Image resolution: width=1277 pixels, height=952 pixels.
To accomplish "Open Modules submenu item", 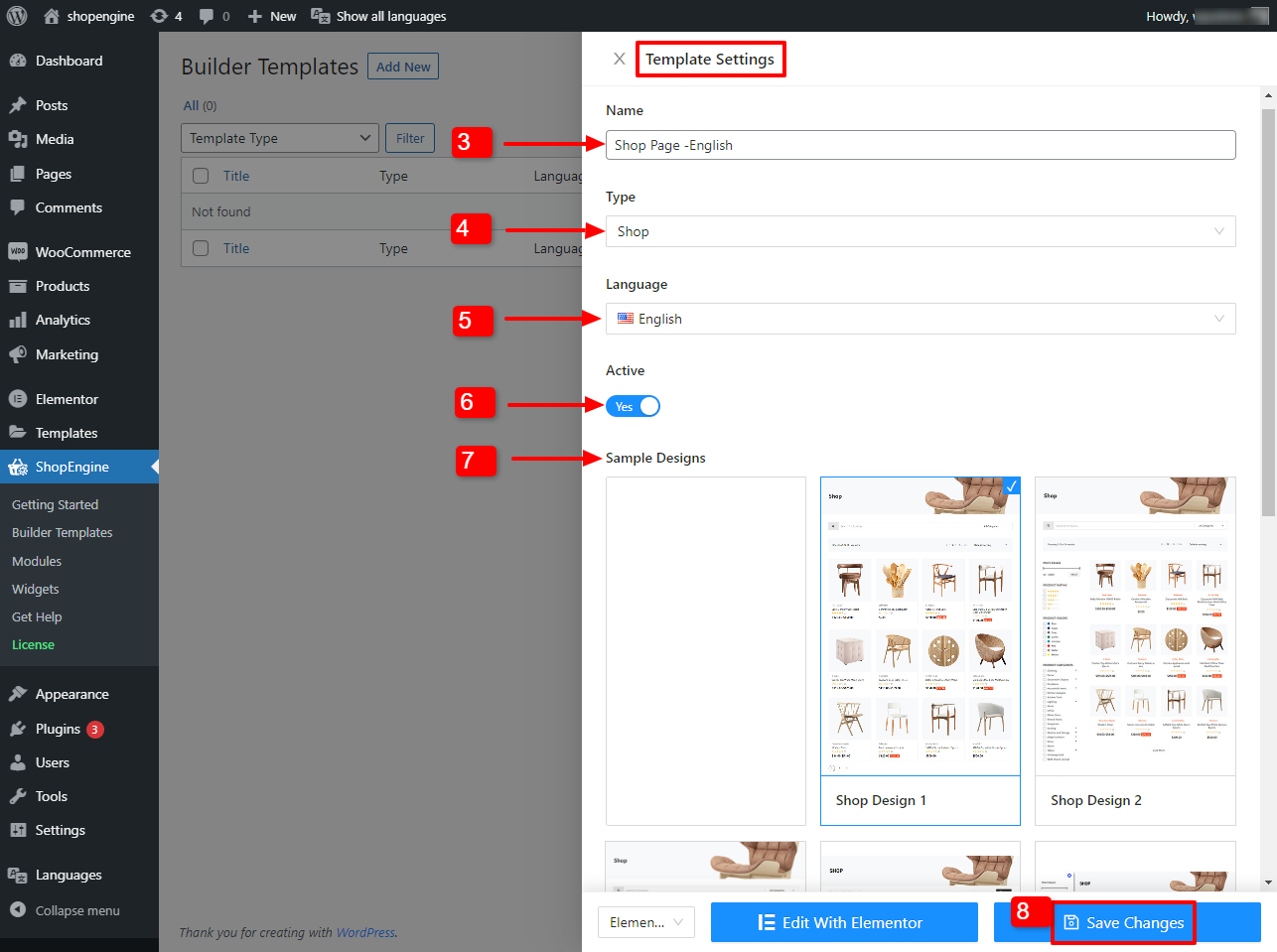I will 37,561.
